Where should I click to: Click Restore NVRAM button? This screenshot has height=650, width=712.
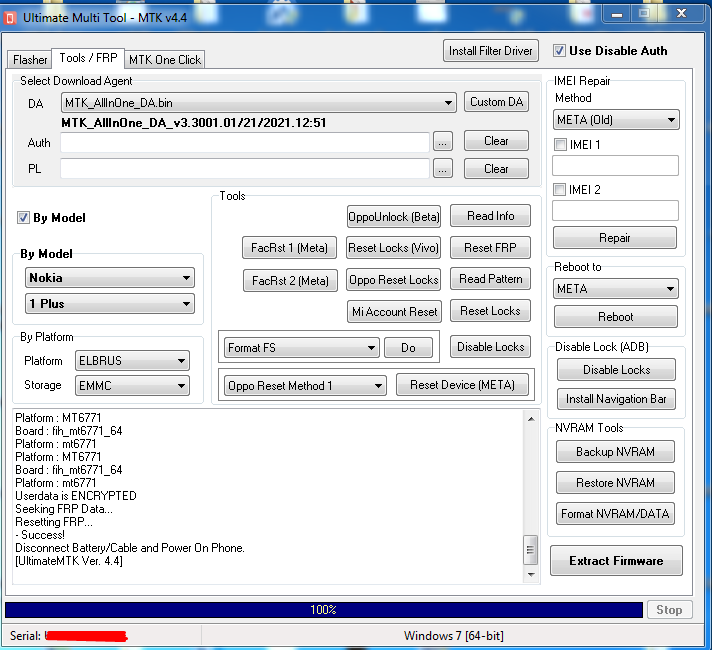pos(615,482)
